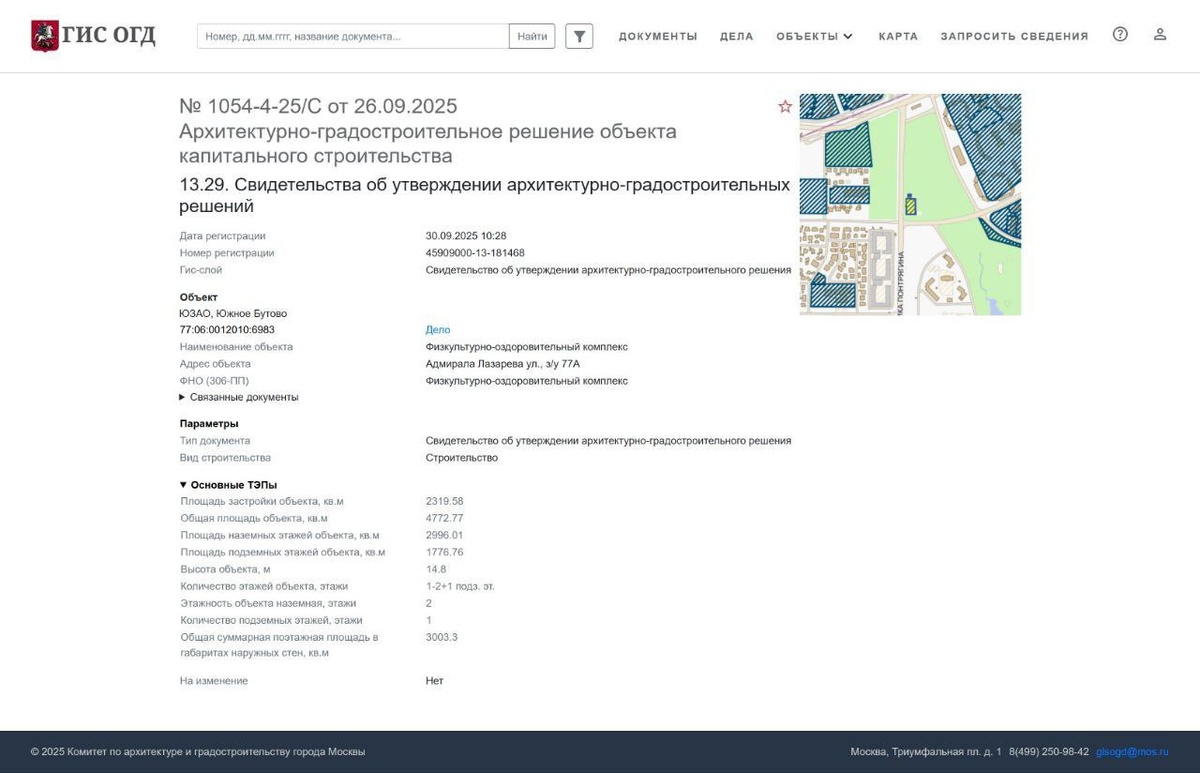Viewport: 1200px width, 773px height.
Task: Open the Дела menu item
Action: (737, 36)
